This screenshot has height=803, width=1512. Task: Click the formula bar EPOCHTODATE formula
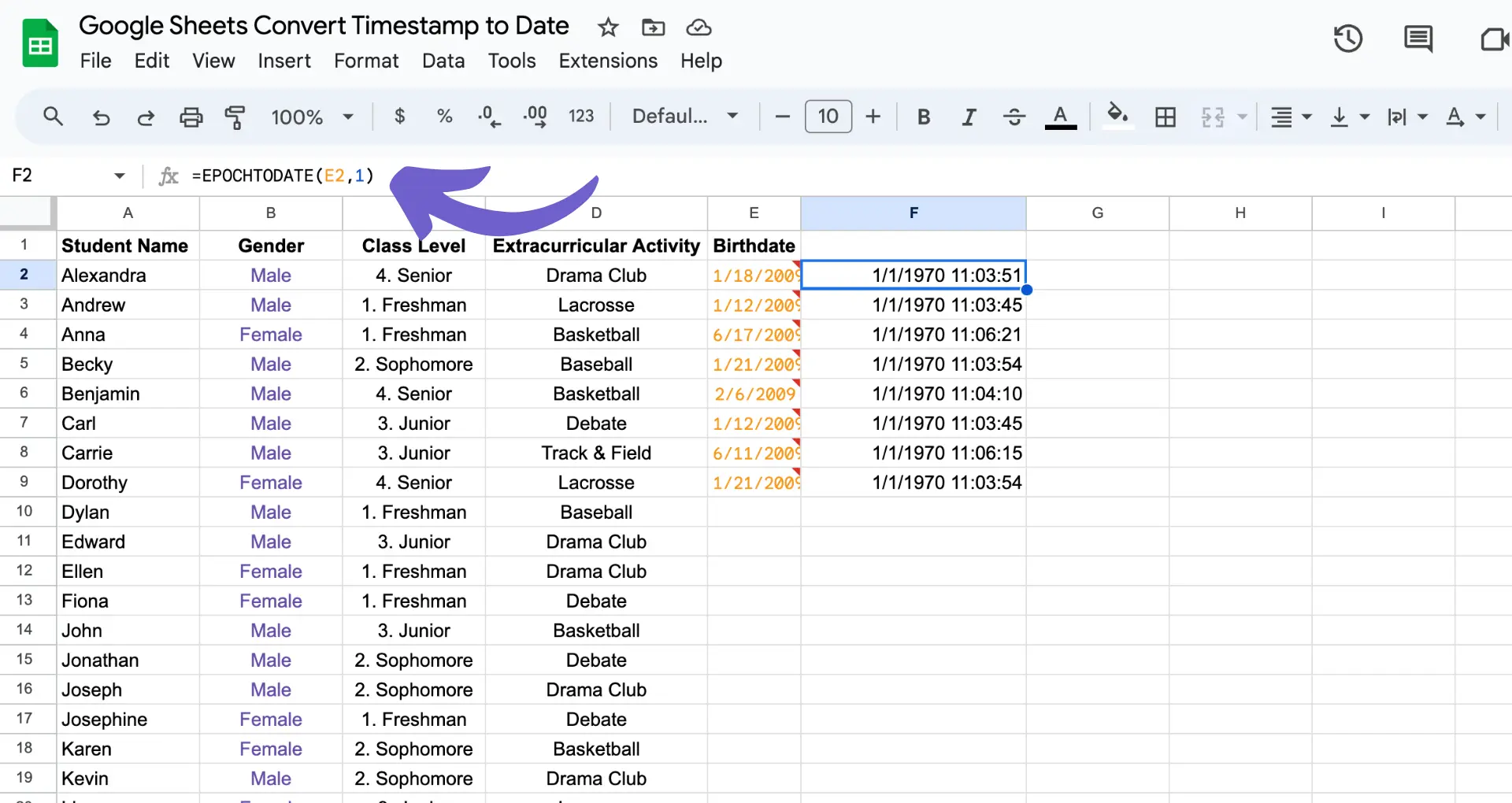coord(283,176)
